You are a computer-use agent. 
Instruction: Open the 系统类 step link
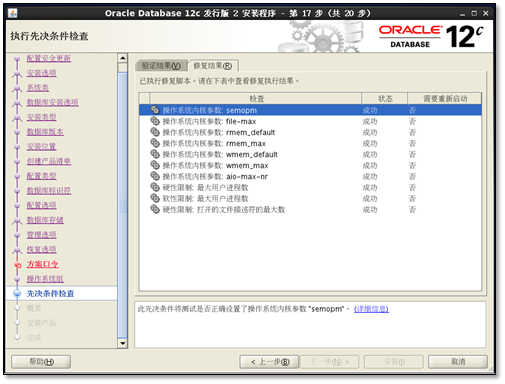point(38,88)
